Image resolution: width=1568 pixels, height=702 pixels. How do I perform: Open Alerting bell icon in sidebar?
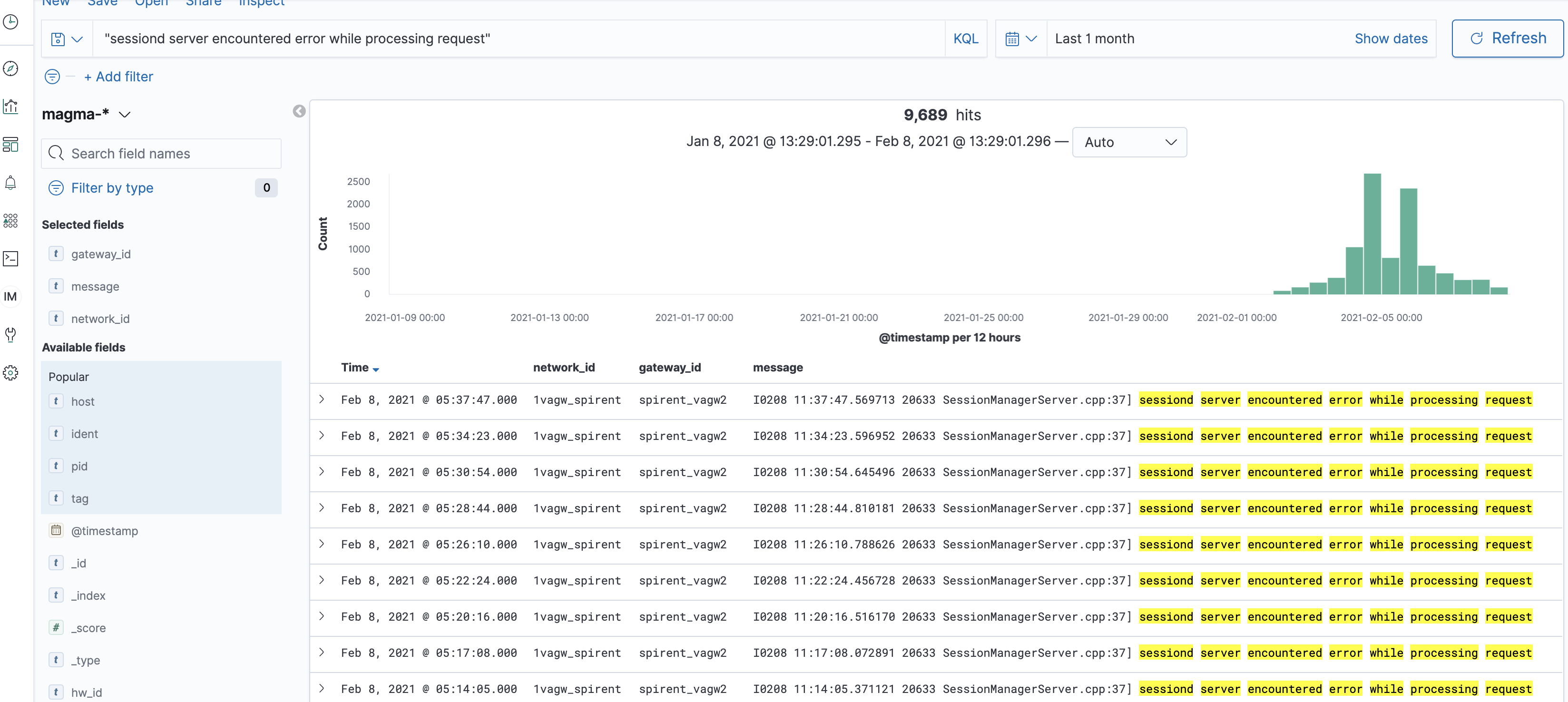point(10,183)
